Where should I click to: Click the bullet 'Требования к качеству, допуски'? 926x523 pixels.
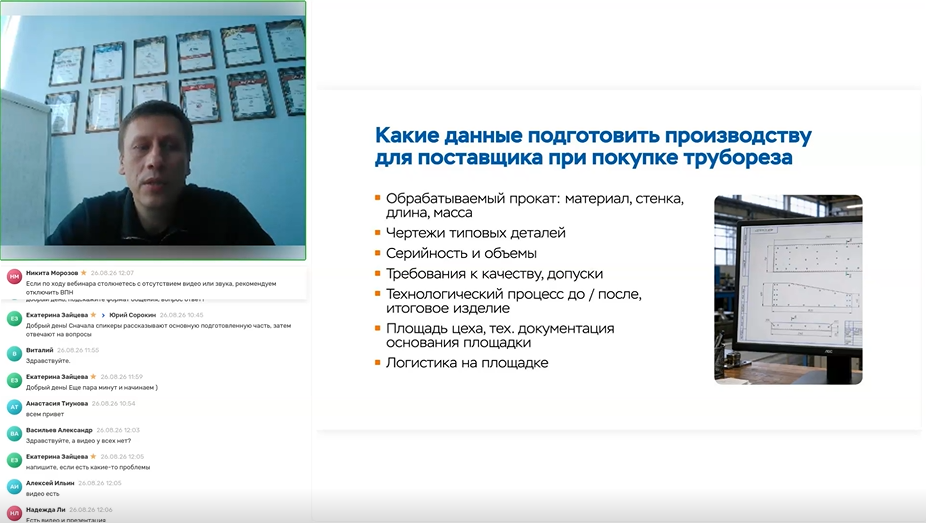pos(494,274)
